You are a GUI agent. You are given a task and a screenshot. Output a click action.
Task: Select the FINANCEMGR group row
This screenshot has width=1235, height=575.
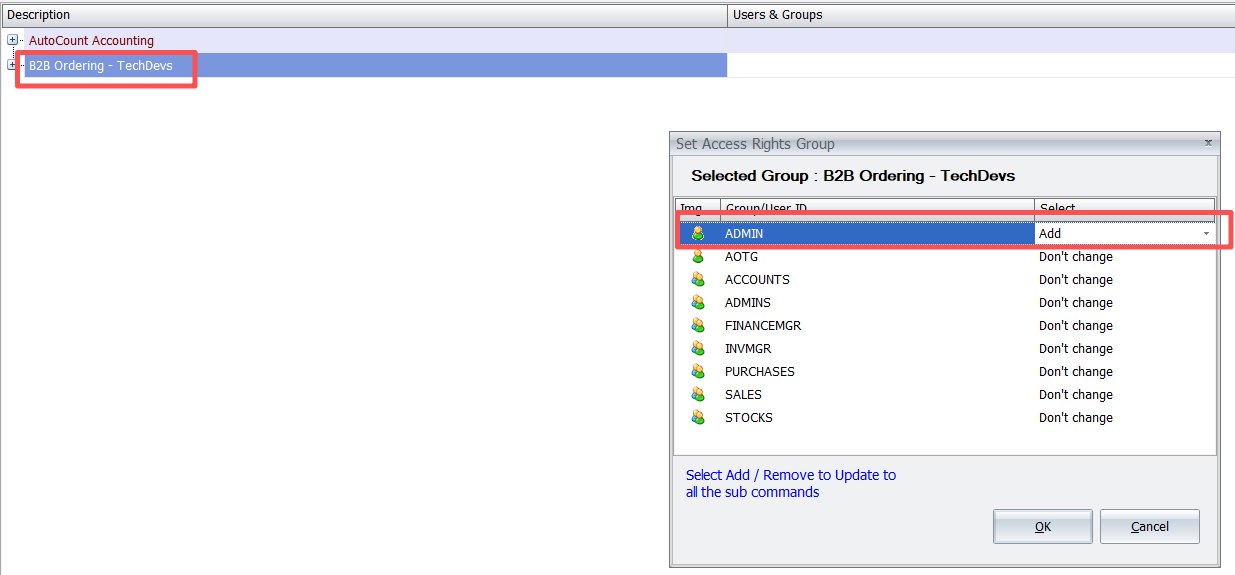pyautogui.click(x=945, y=325)
